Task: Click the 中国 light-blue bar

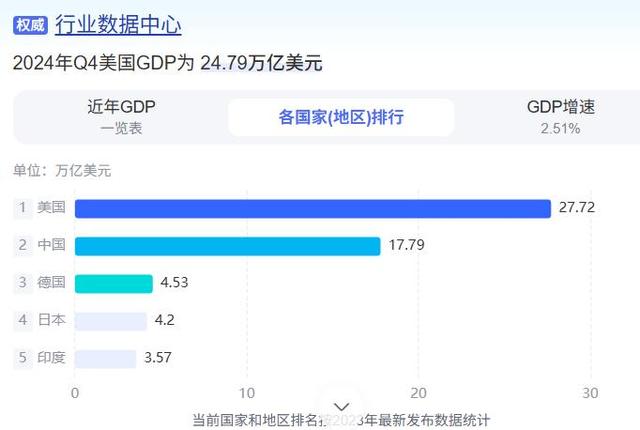Action: tap(227, 246)
